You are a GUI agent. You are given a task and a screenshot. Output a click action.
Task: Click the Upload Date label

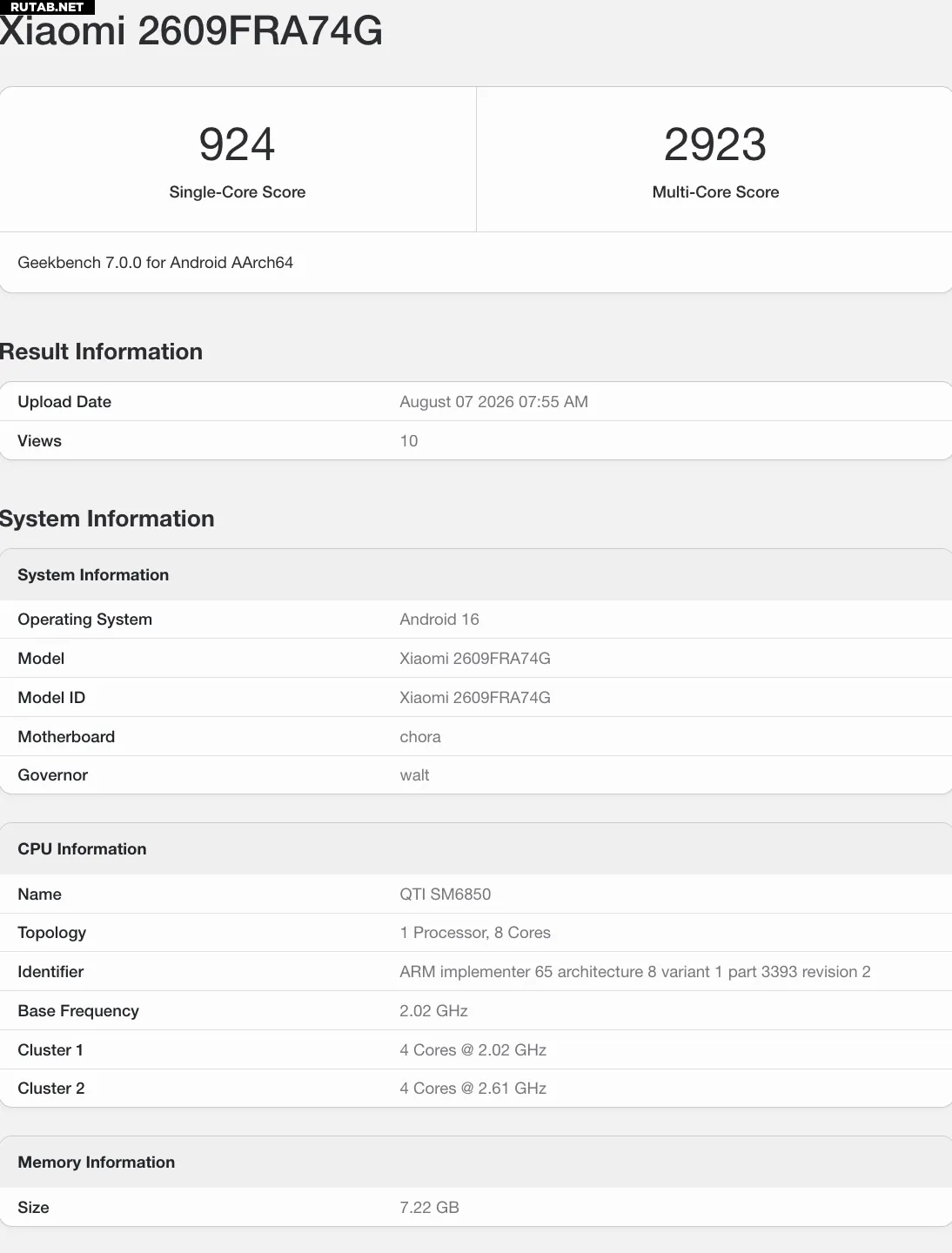coord(64,402)
